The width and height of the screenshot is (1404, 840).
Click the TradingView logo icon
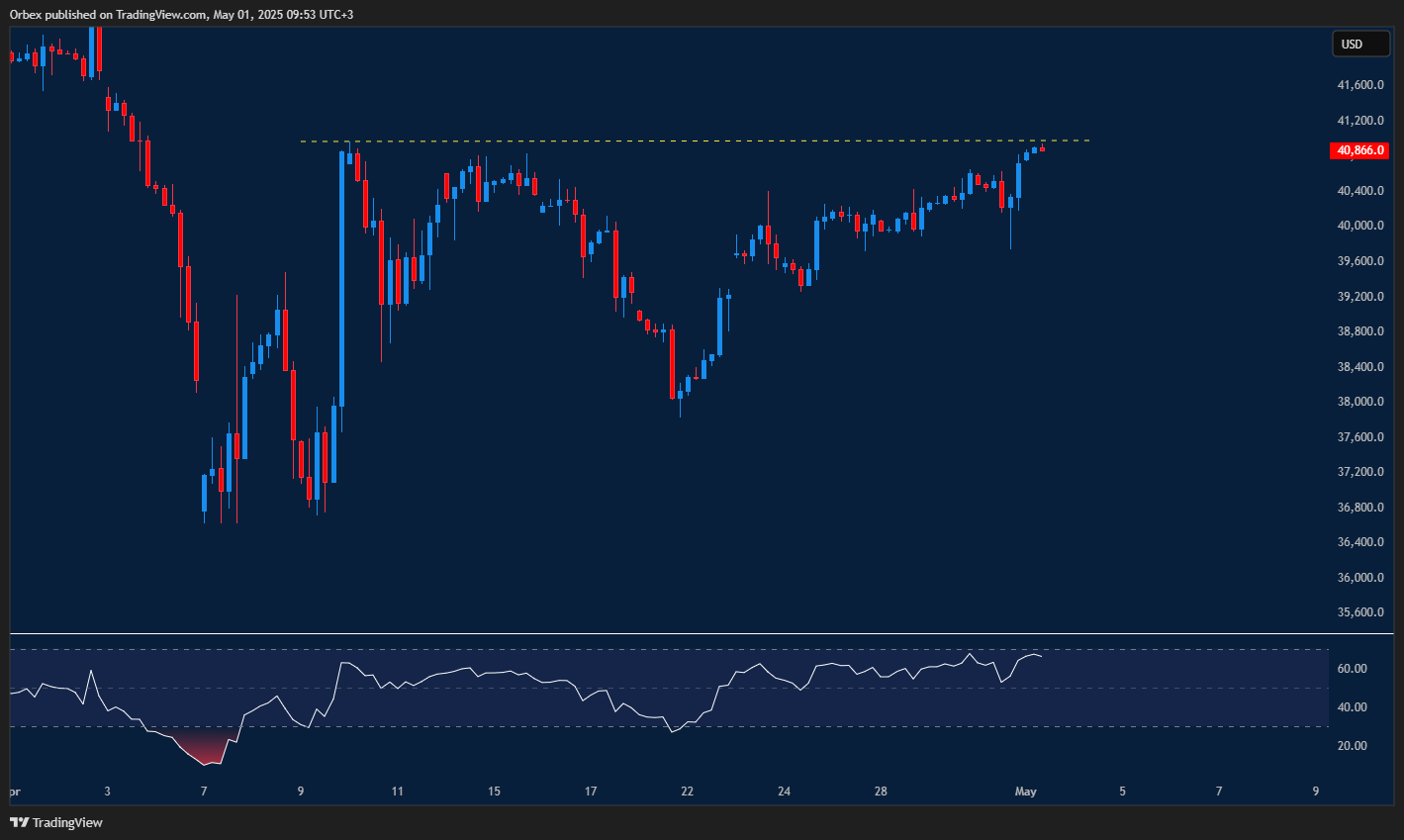click(x=18, y=822)
